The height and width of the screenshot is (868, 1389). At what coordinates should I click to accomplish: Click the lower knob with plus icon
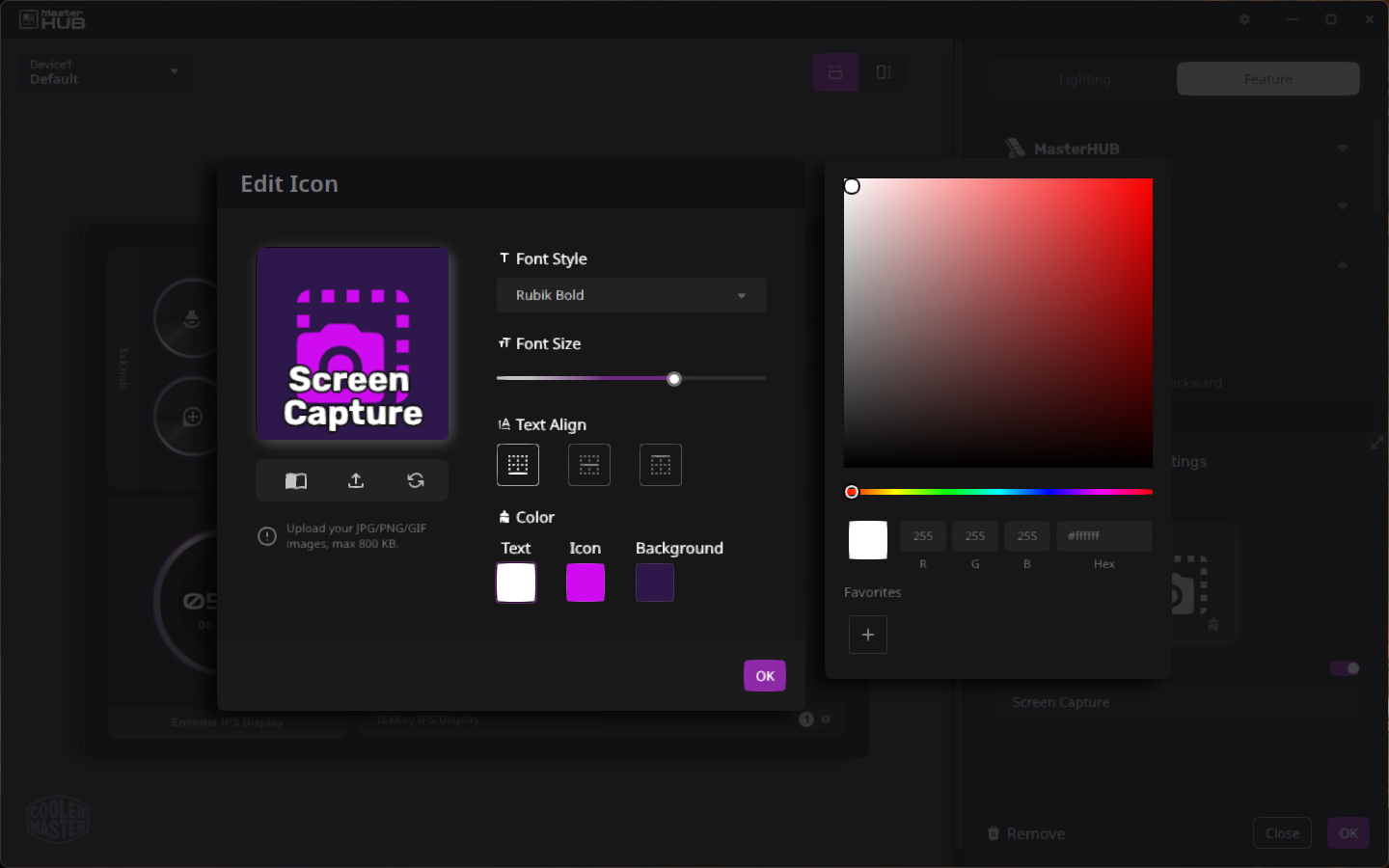click(192, 417)
